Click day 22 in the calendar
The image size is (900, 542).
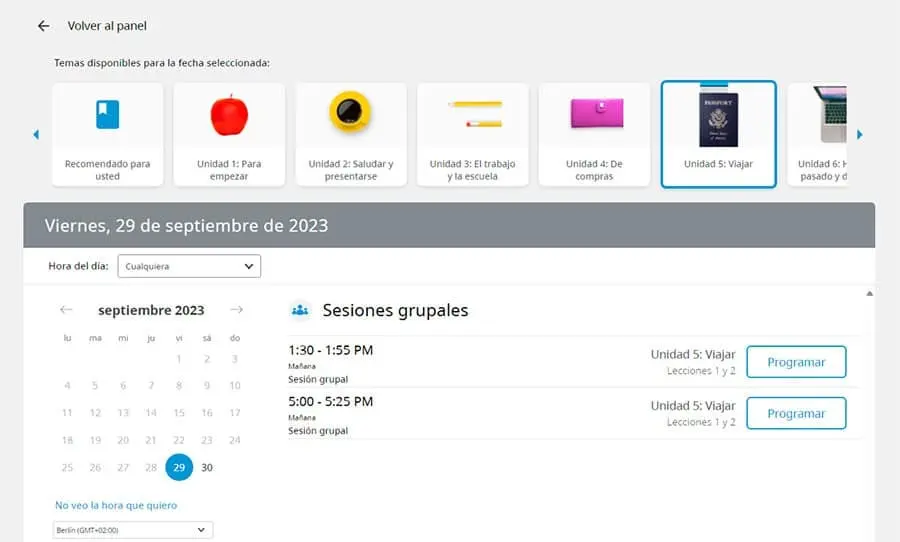[179, 440]
